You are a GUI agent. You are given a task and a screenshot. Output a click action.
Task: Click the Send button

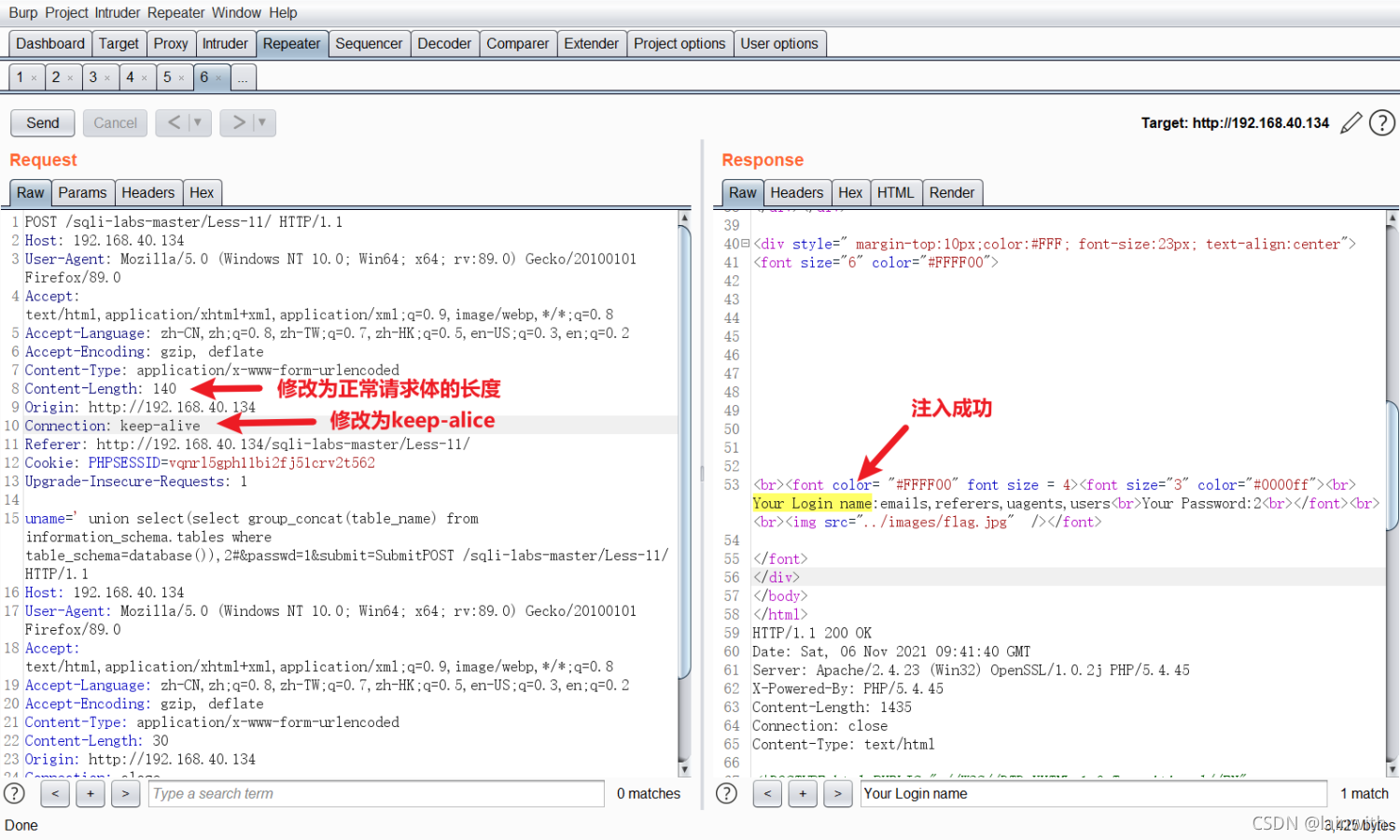pyautogui.click(x=43, y=122)
